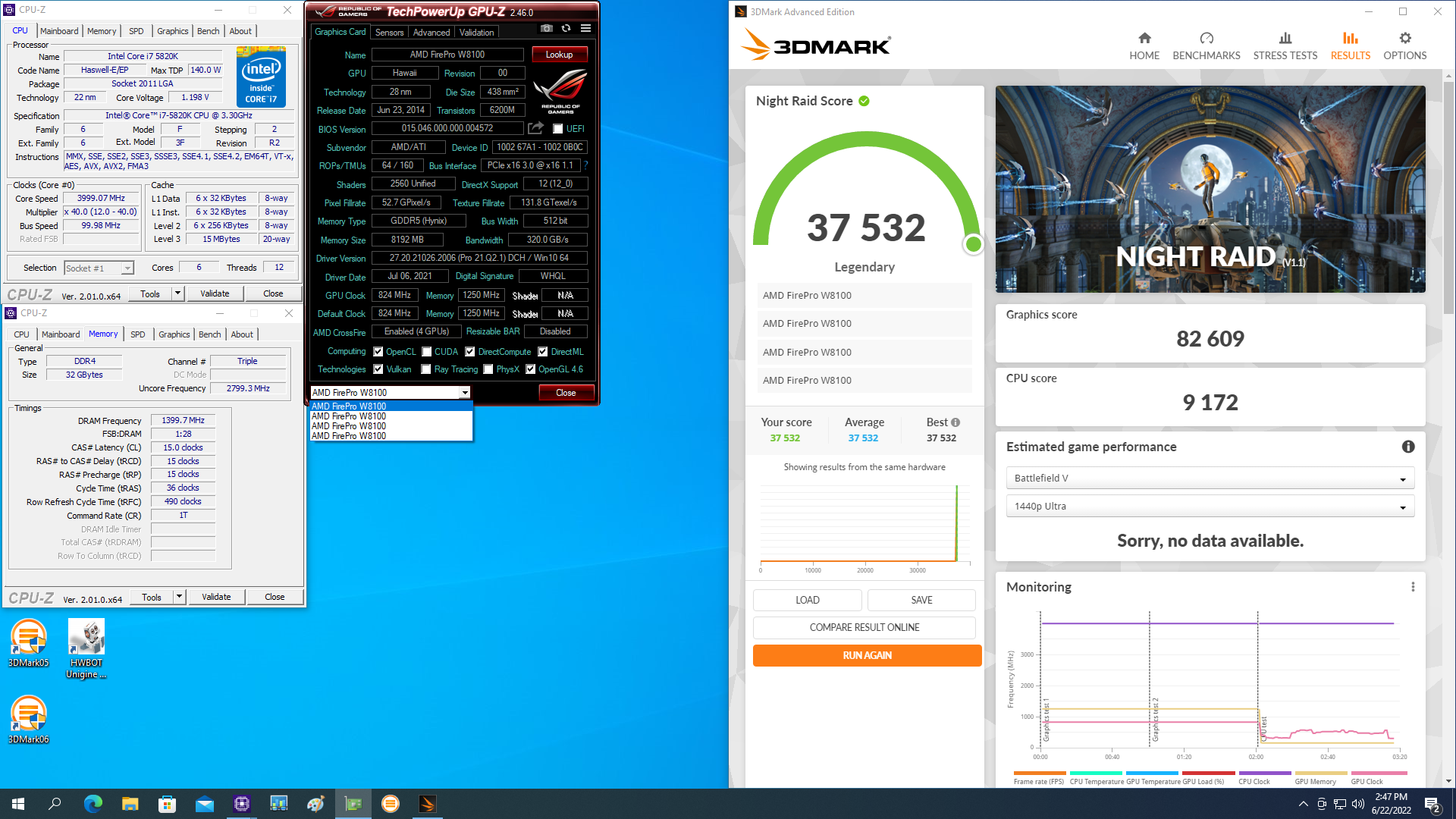Click the 3DMark taskbar icon
This screenshot has width=1456, height=819.
pos(427,804)
